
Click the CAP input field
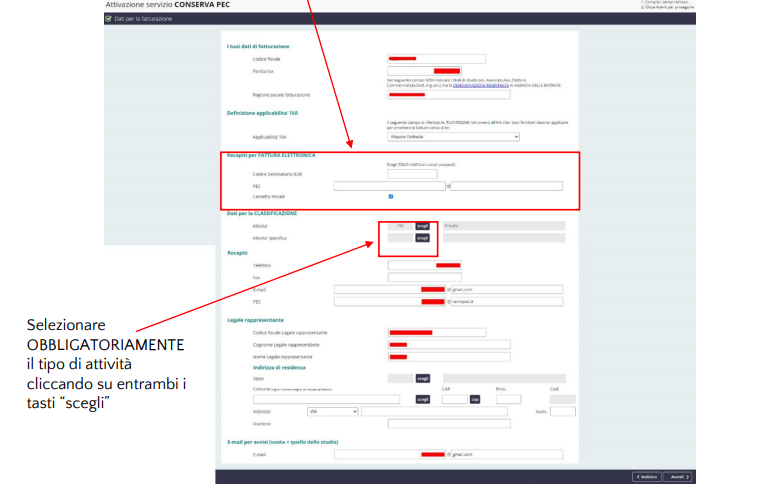(x=454, y=399)
